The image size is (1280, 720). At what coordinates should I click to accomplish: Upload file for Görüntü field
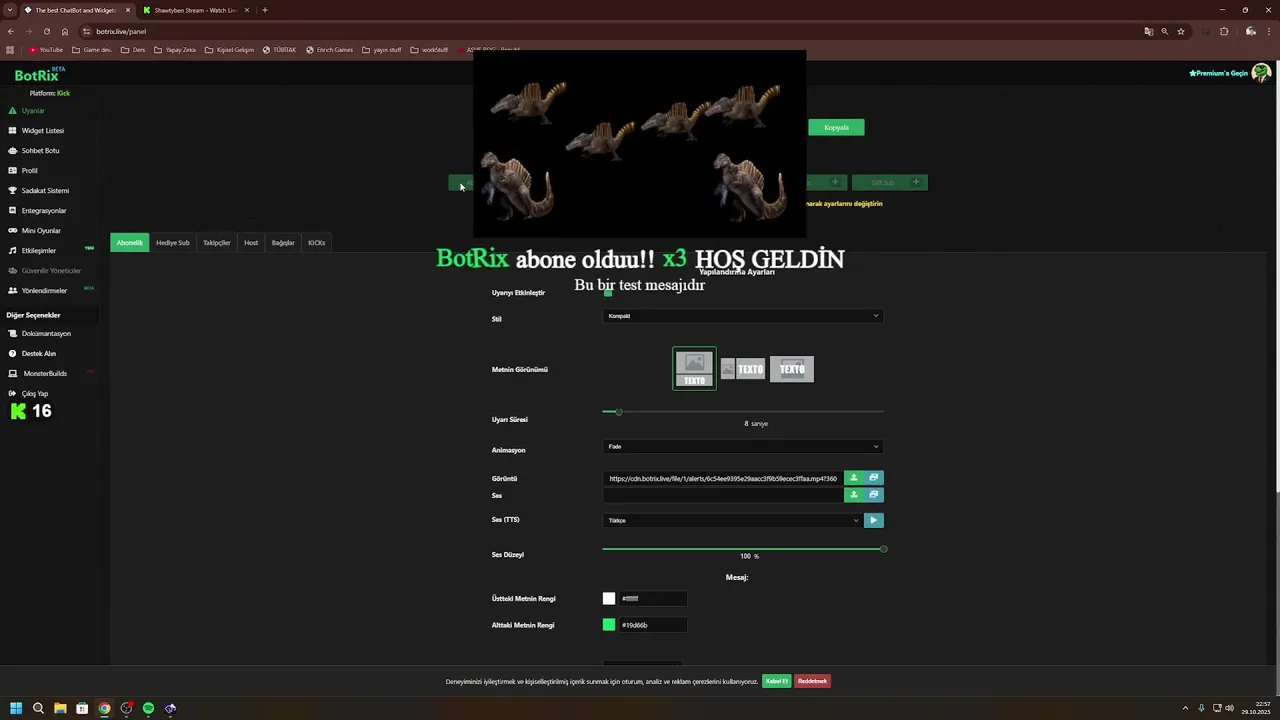[x=854, y=478]
